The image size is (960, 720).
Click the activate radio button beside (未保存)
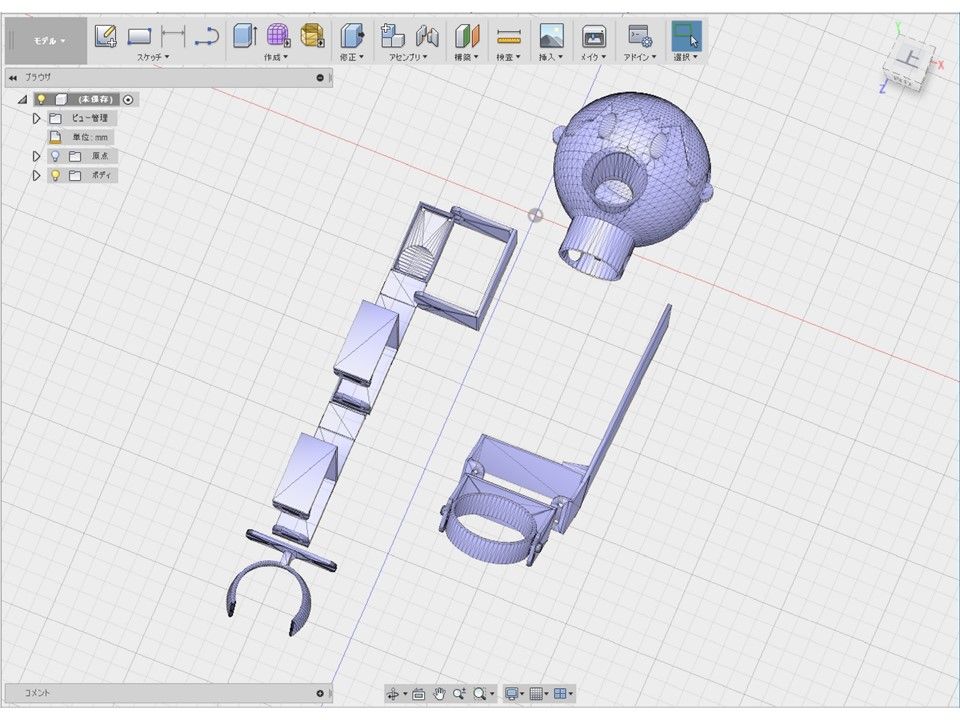pyautogui.click(x=128, y=99)
